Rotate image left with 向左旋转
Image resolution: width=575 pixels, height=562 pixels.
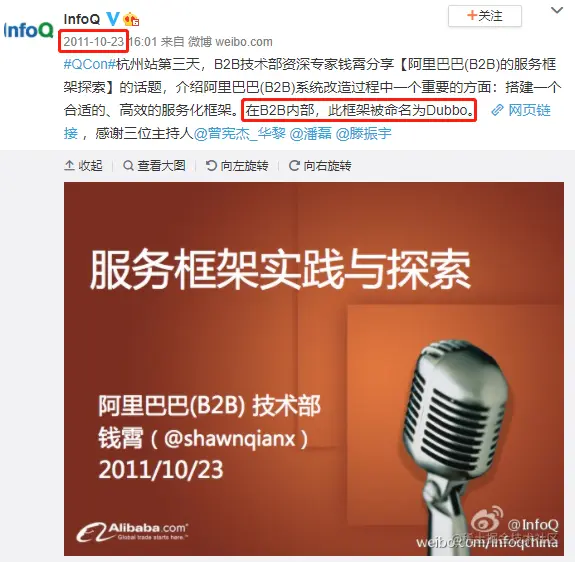237,166
